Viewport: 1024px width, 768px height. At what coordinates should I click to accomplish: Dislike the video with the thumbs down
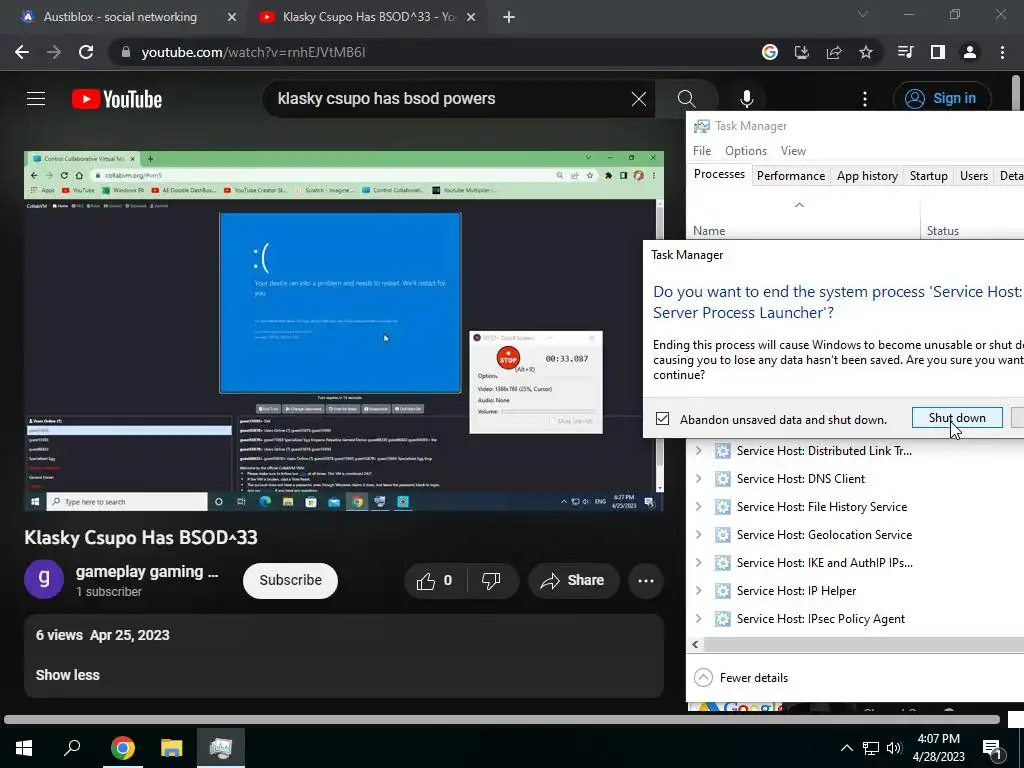tap(491, 581)
